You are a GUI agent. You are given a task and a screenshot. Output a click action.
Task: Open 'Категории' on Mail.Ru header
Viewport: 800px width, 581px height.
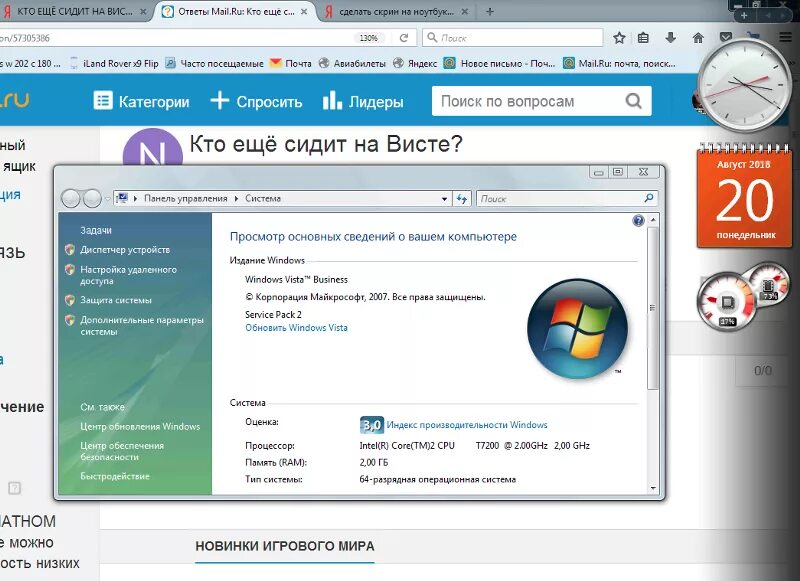click(x=141, y=101)
